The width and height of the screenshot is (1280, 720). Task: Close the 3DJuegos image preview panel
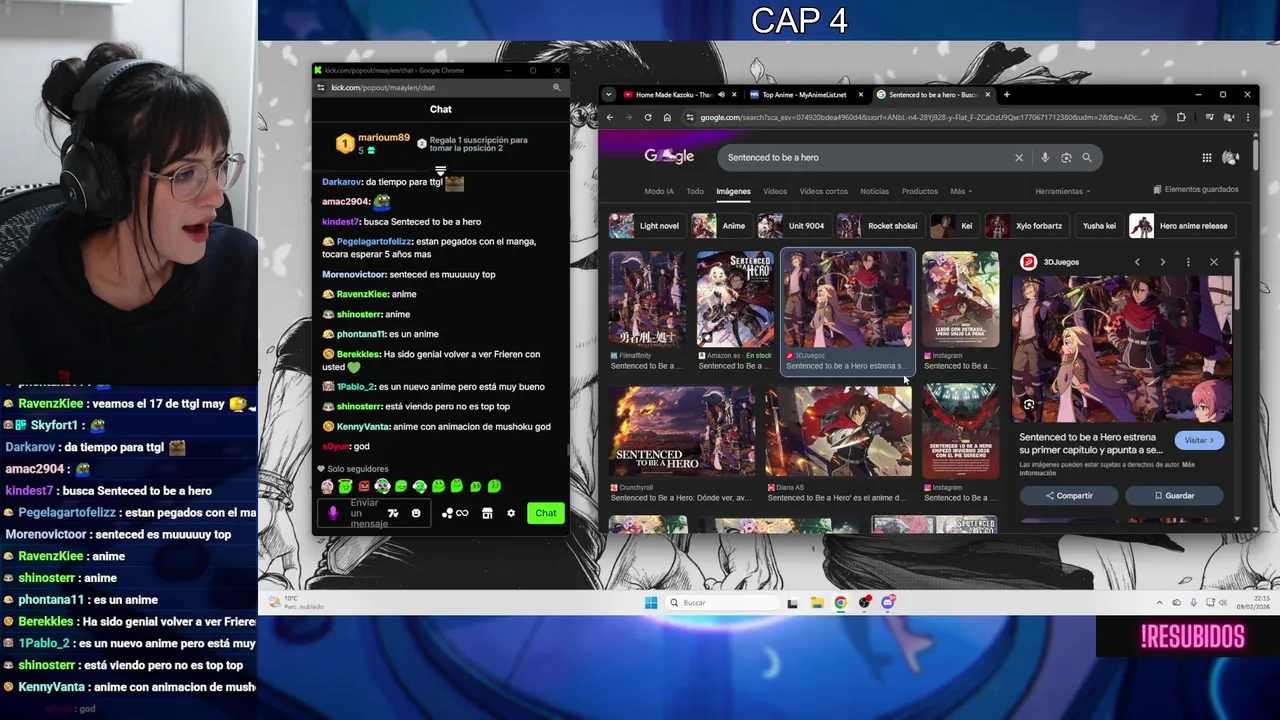pos(1214,262)
